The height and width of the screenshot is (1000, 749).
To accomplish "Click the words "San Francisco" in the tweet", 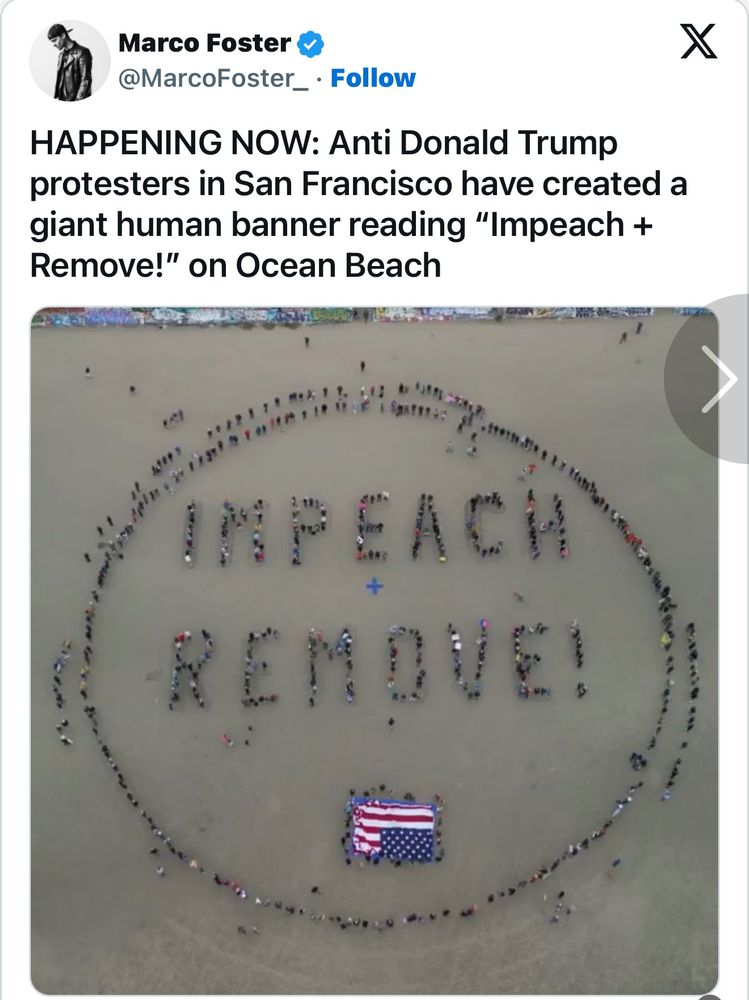I will tap(343, 184).
